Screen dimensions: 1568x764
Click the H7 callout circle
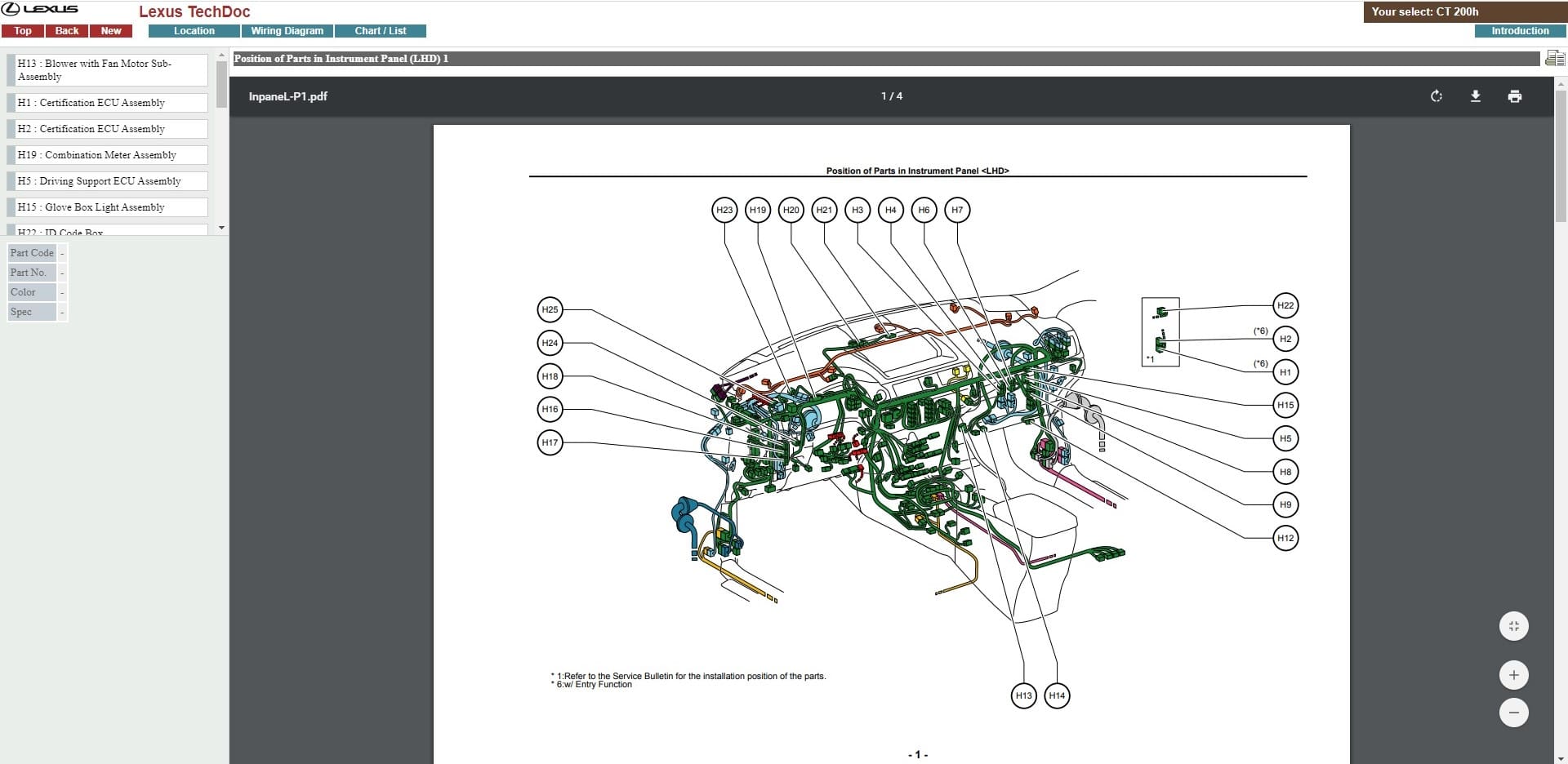click(957, 210)
